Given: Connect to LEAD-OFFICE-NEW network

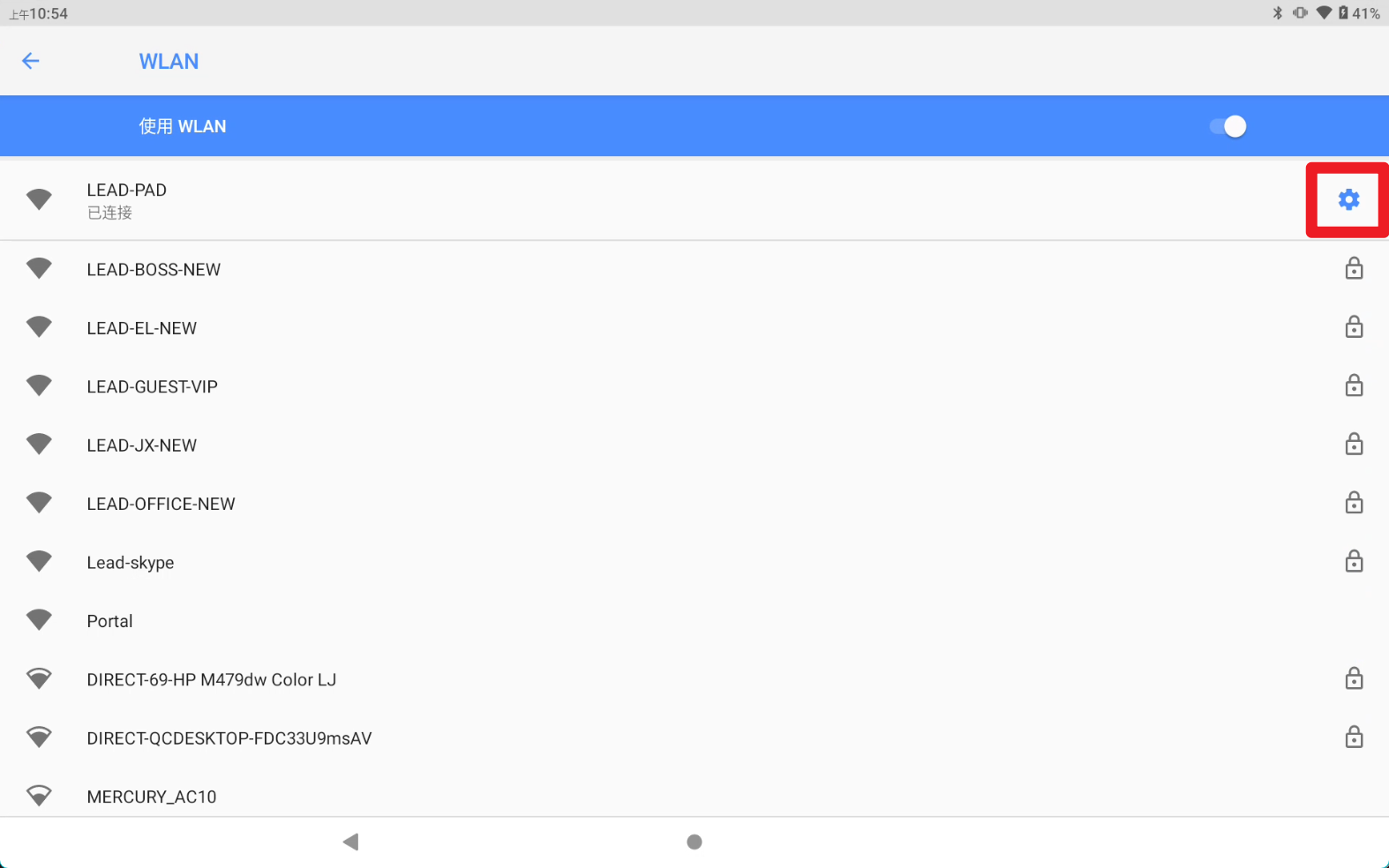Looking at the screenshot, I should [161, 504].
